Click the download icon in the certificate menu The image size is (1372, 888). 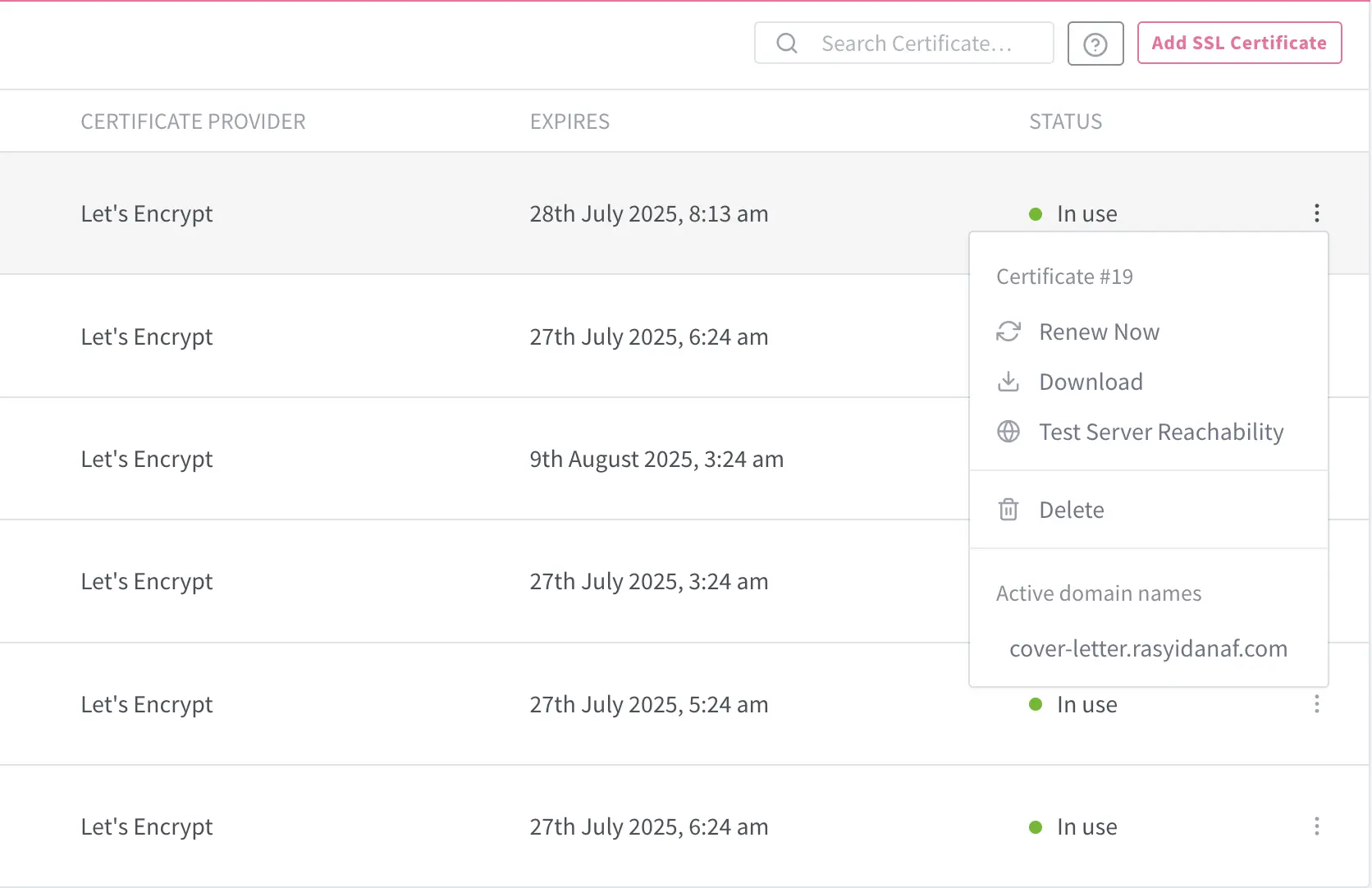click(x=1008, y=382)
